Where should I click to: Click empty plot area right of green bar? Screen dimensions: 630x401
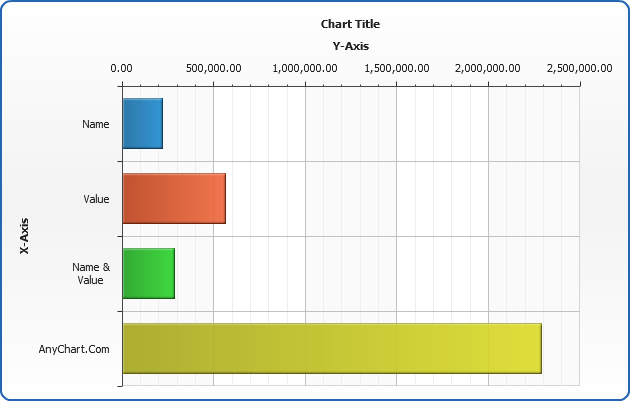click(380, 273)
